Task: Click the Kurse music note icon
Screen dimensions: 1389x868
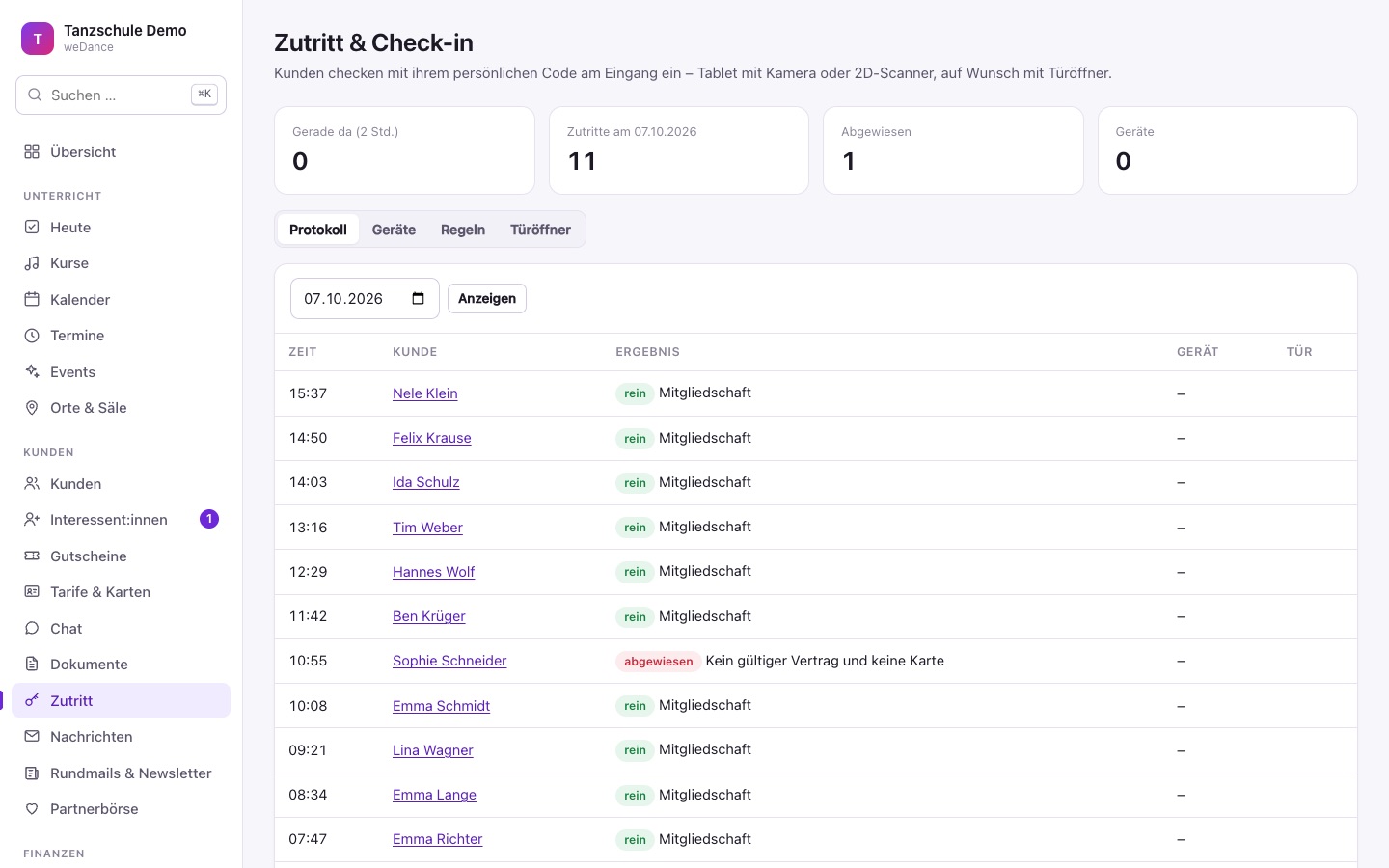Action: coord(32,262)
